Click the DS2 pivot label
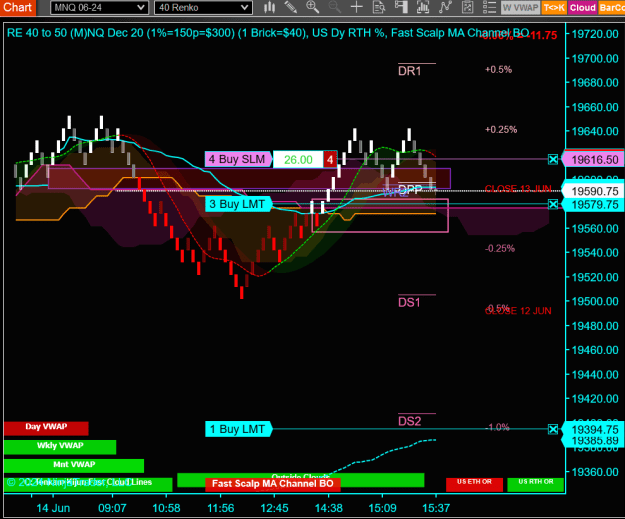 click(x=409, y=422)
